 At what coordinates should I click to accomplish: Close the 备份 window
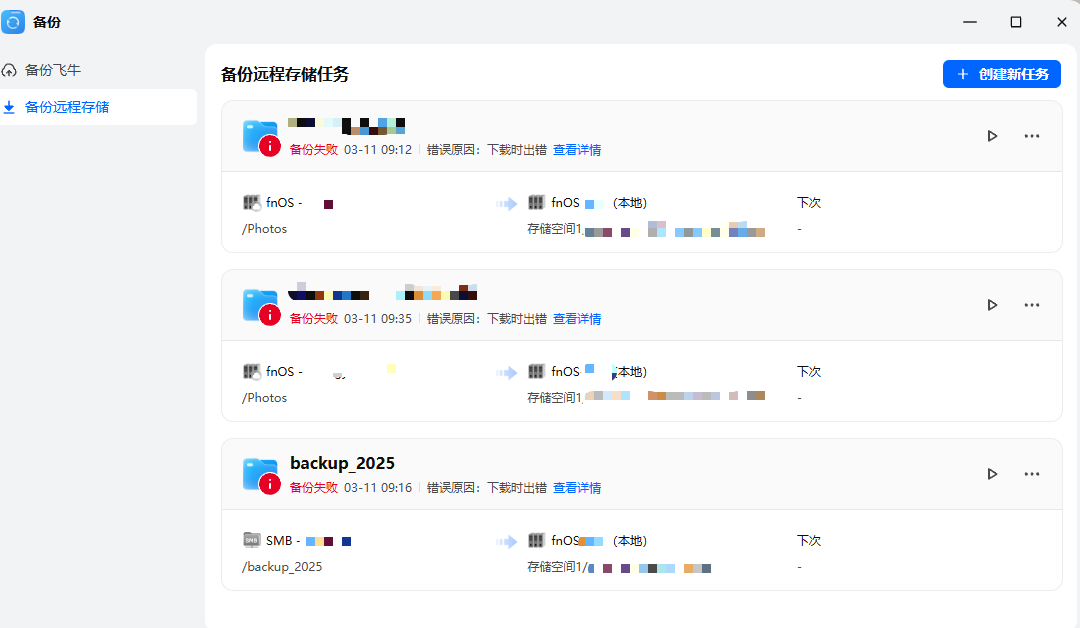pyautogui.click(x=1061, y=22)
